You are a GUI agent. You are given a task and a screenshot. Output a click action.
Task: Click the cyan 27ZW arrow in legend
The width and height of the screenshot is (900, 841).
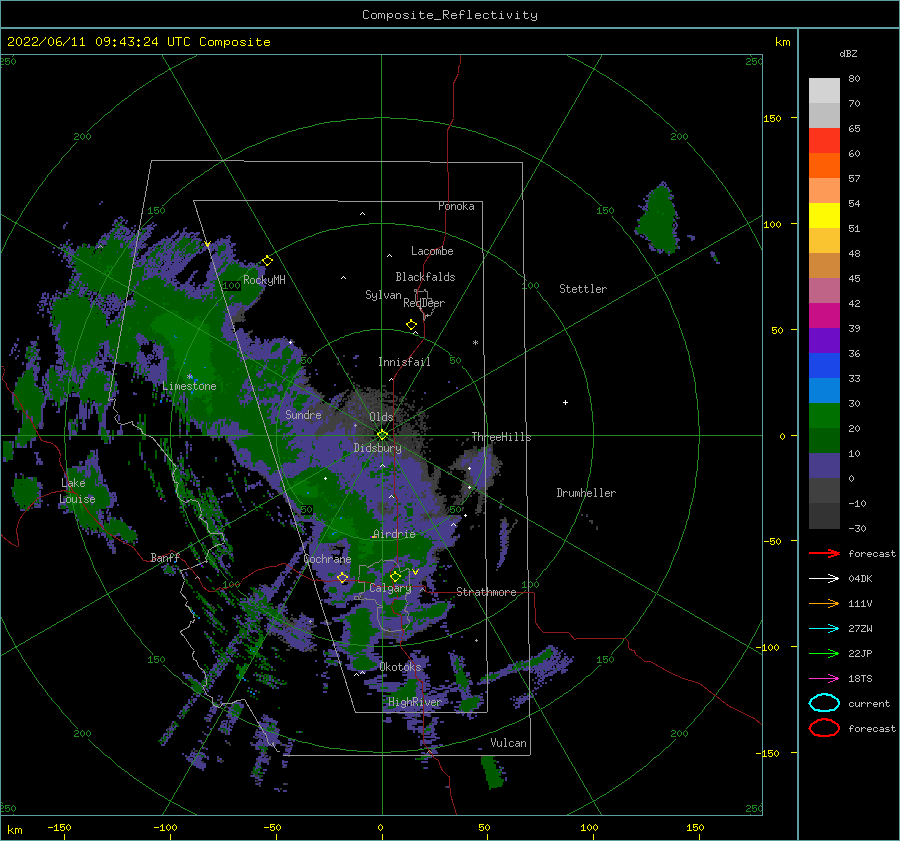click(824, 629)
